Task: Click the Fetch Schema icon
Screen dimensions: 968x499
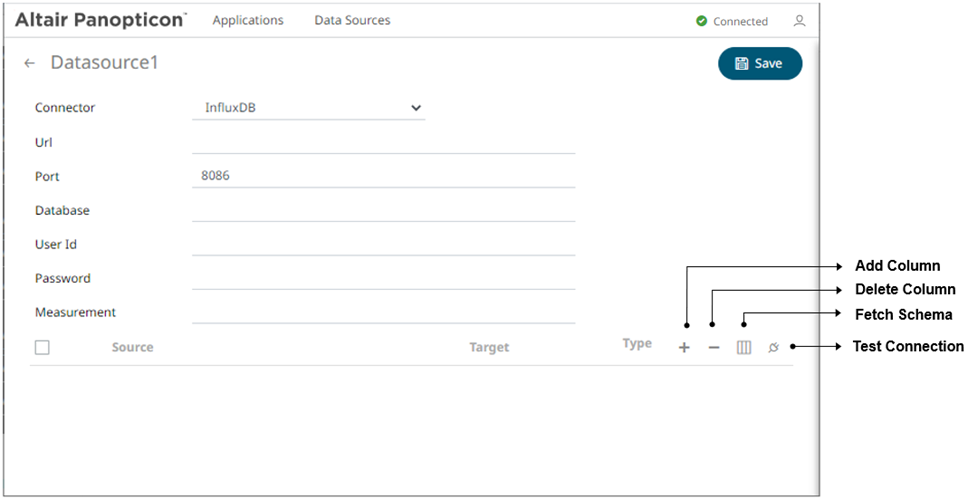Action: click(744, 348)
